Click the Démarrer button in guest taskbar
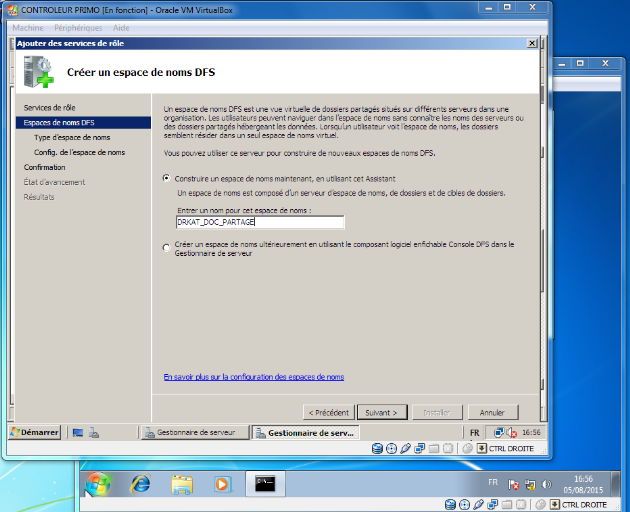Screen dimensions: 630x512 point(35,432)
